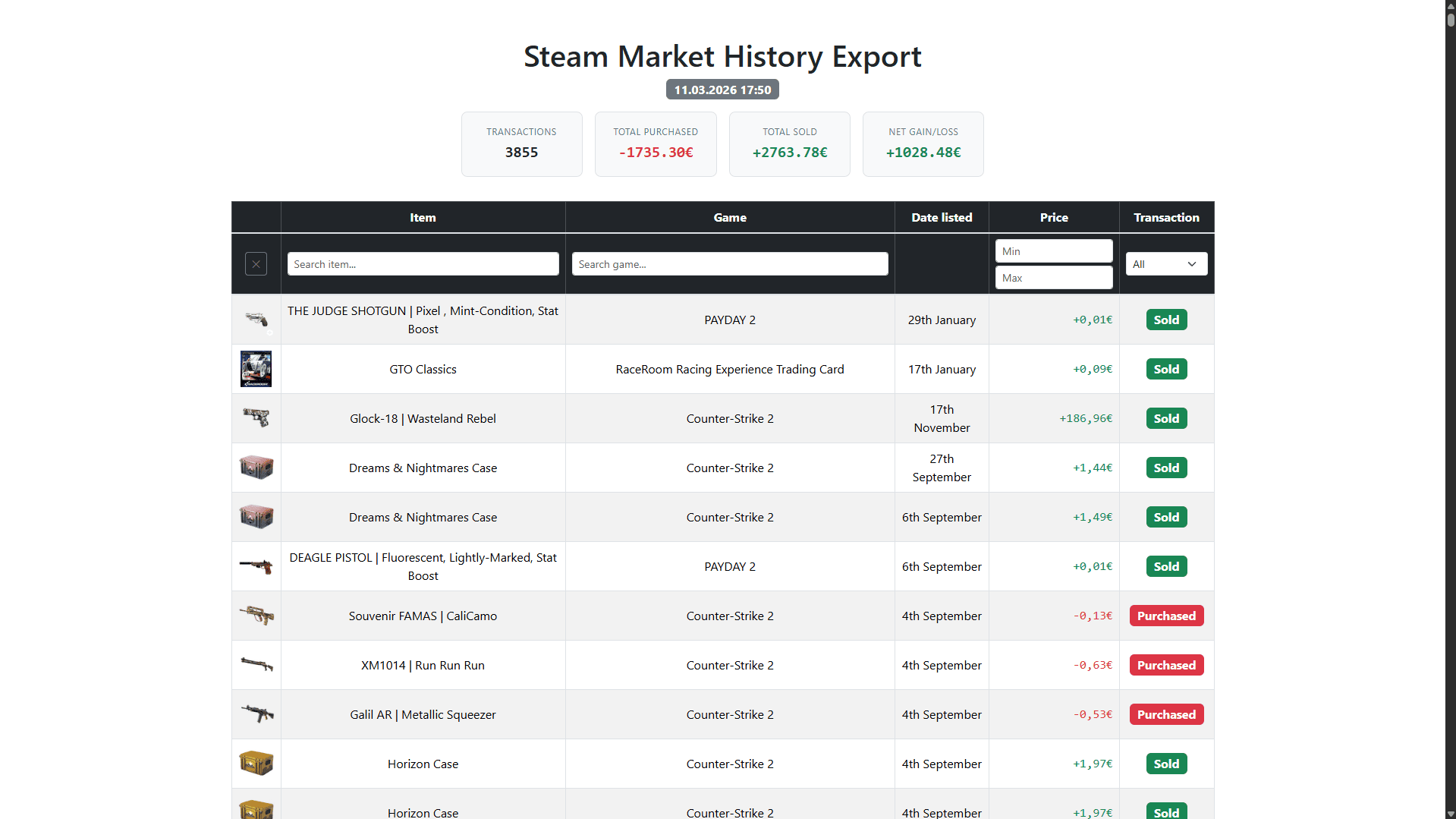1456x819 pixels.
Task: Click the Min price filter field
Action: pyautogui.click(x=1054, y=250)
